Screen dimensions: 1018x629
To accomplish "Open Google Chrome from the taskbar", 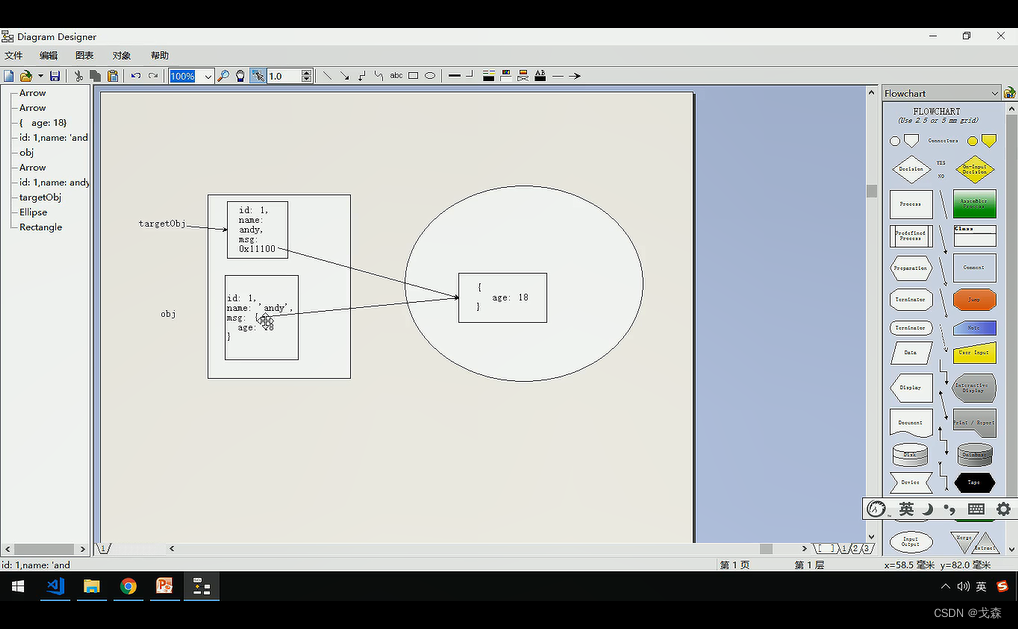I will pyautogui.click(x=129, y=587).
